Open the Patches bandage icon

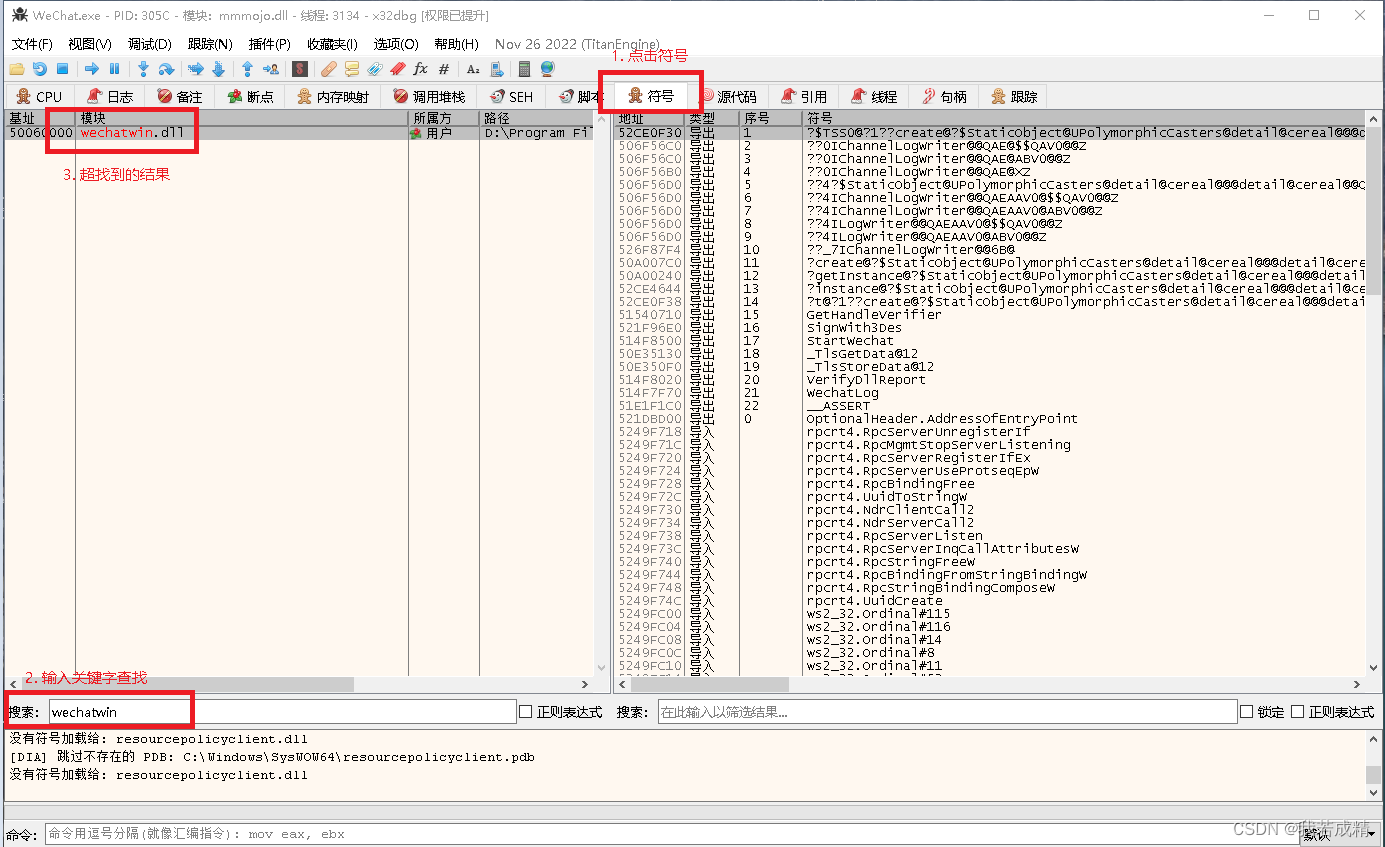click(x=328, y=69)
